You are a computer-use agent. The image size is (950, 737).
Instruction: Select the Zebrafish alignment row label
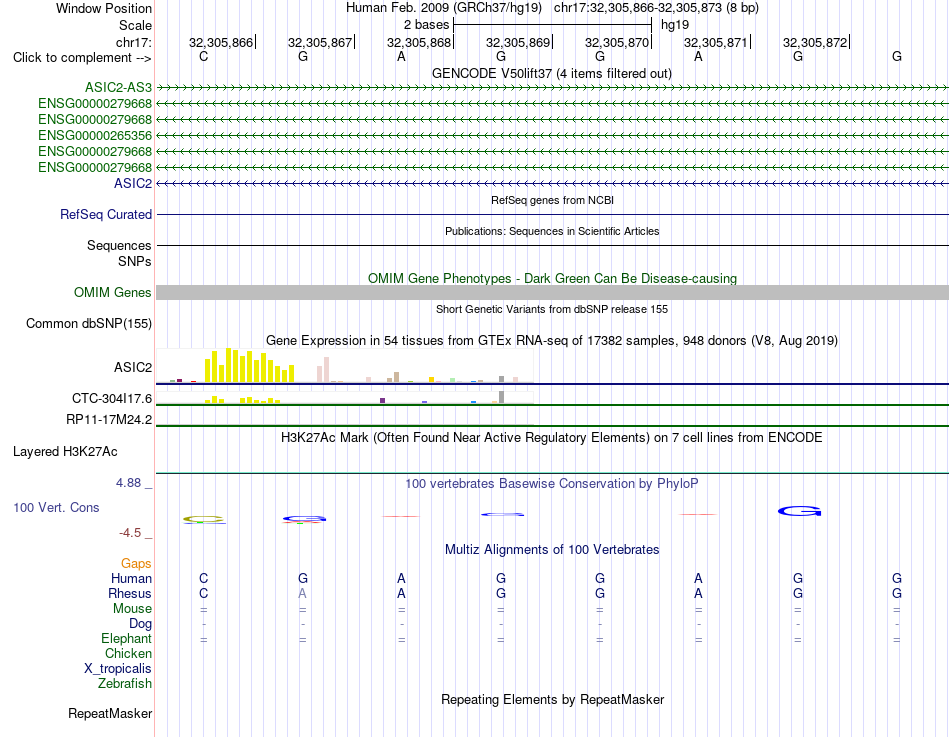pyautogui.click(x=125, y=684)
